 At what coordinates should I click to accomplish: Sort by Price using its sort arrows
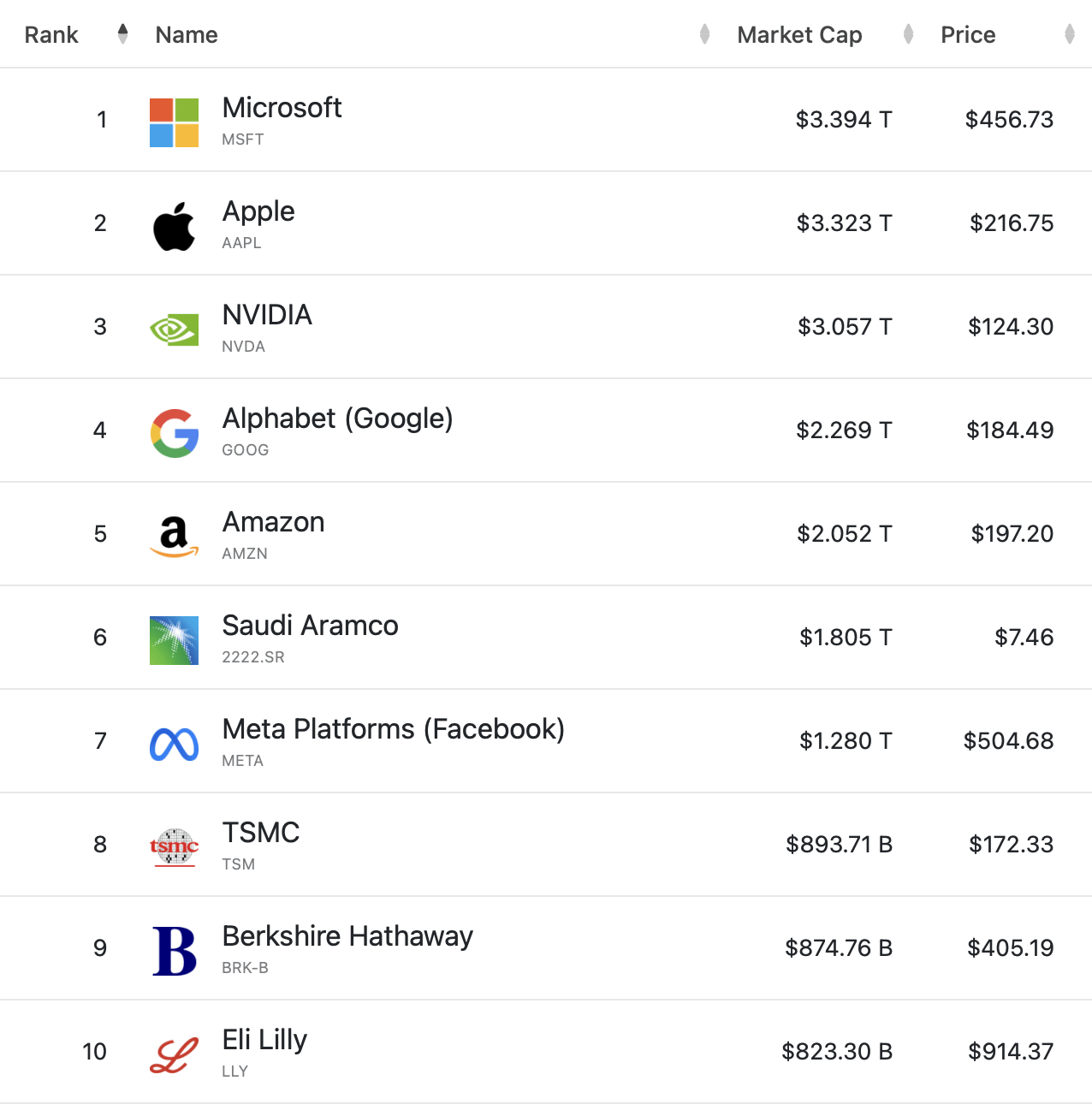point(1069,34)
